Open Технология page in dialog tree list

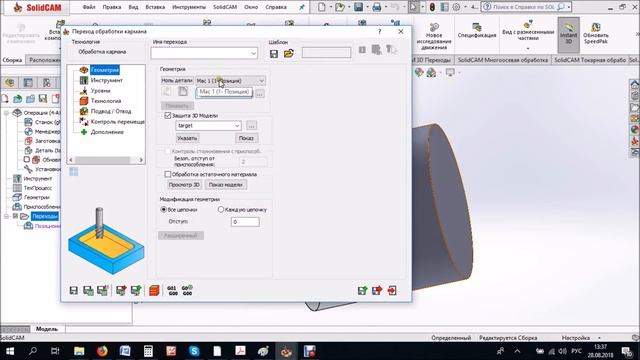point(105,101)
